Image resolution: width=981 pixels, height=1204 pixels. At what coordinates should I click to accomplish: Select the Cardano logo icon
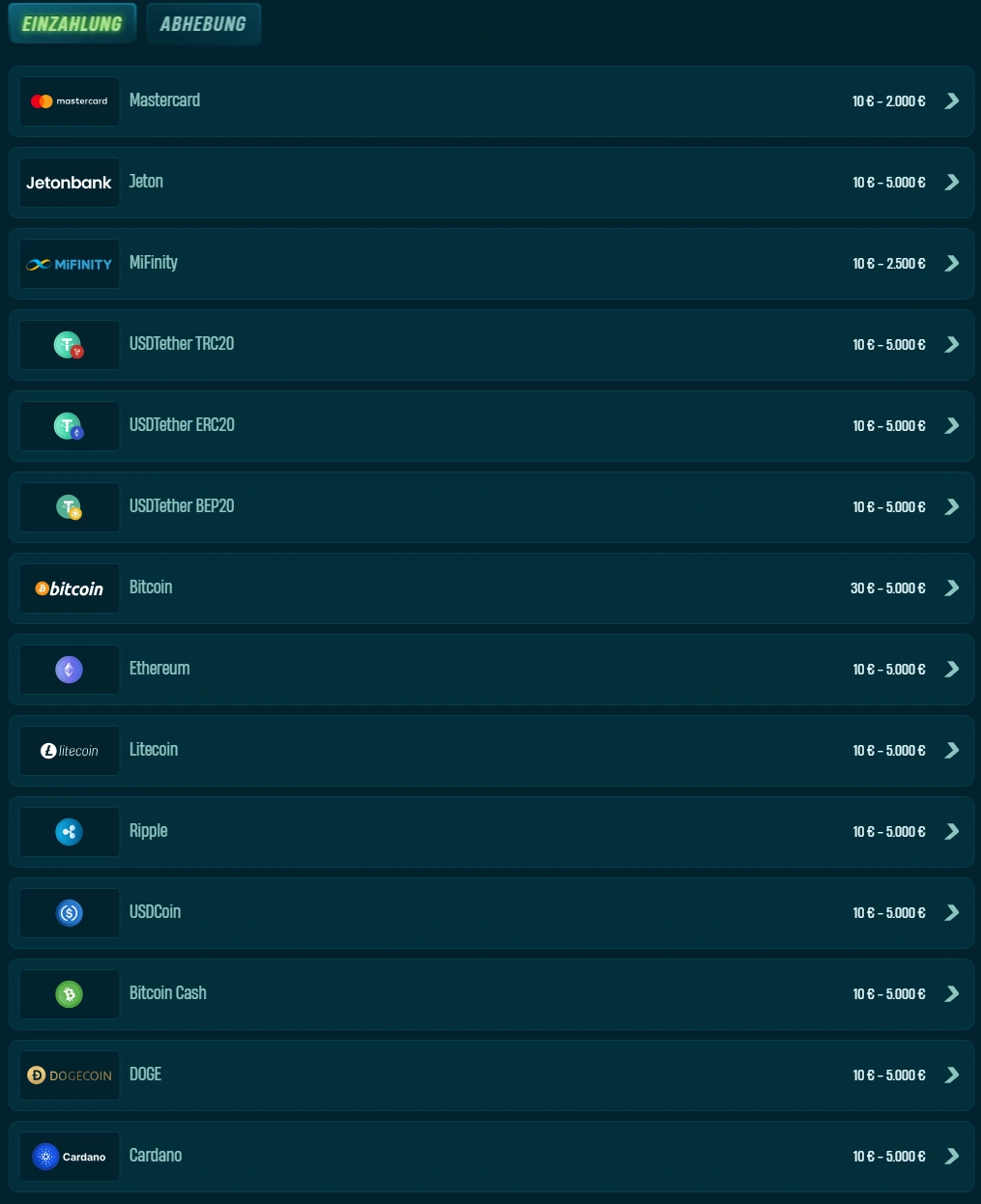[70, 1157]
